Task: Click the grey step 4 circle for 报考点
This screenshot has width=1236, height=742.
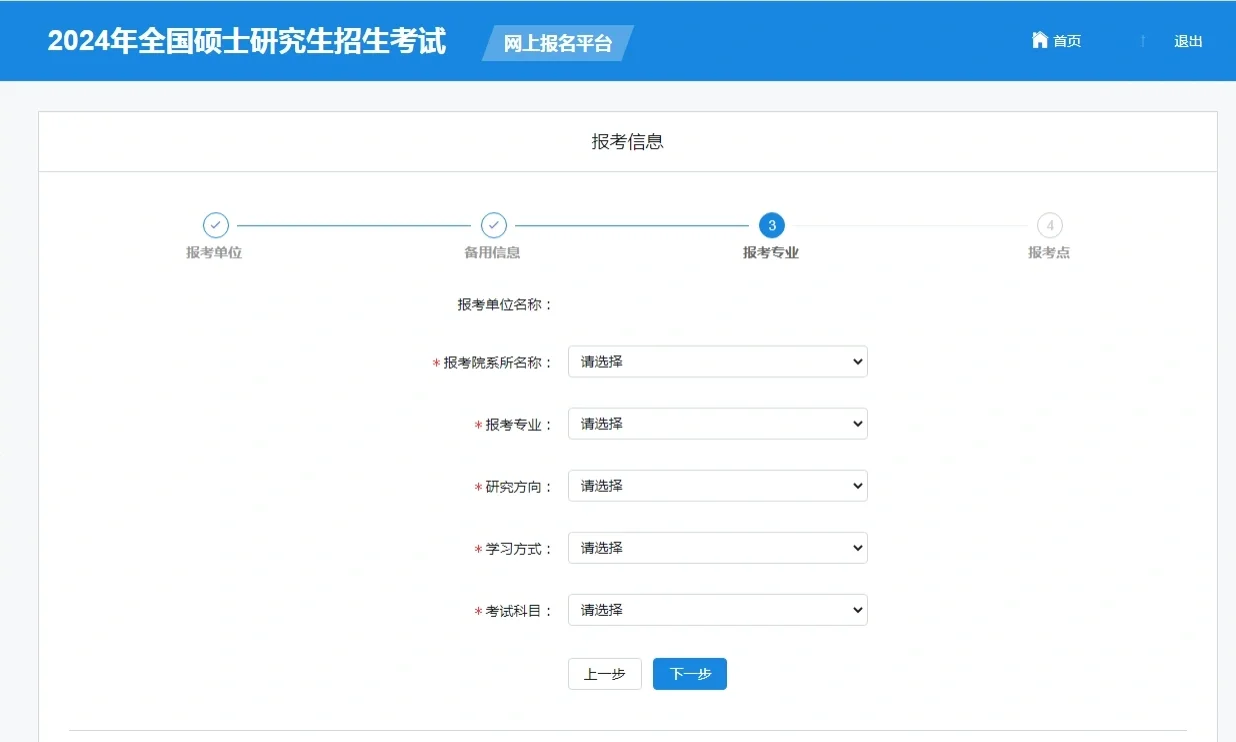Action: point(1050,225)
